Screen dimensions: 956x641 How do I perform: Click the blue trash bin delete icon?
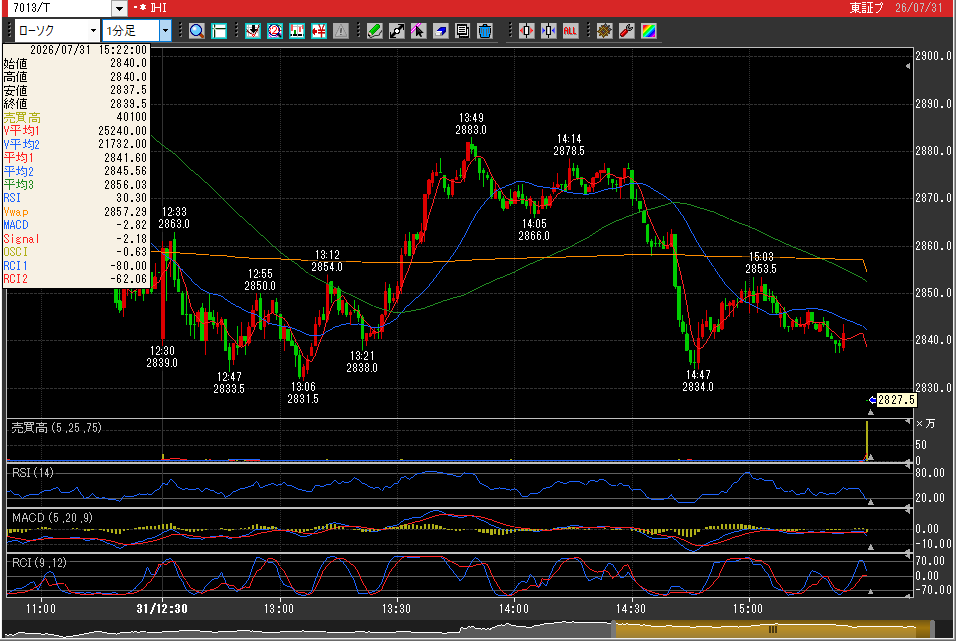(484, 30)
